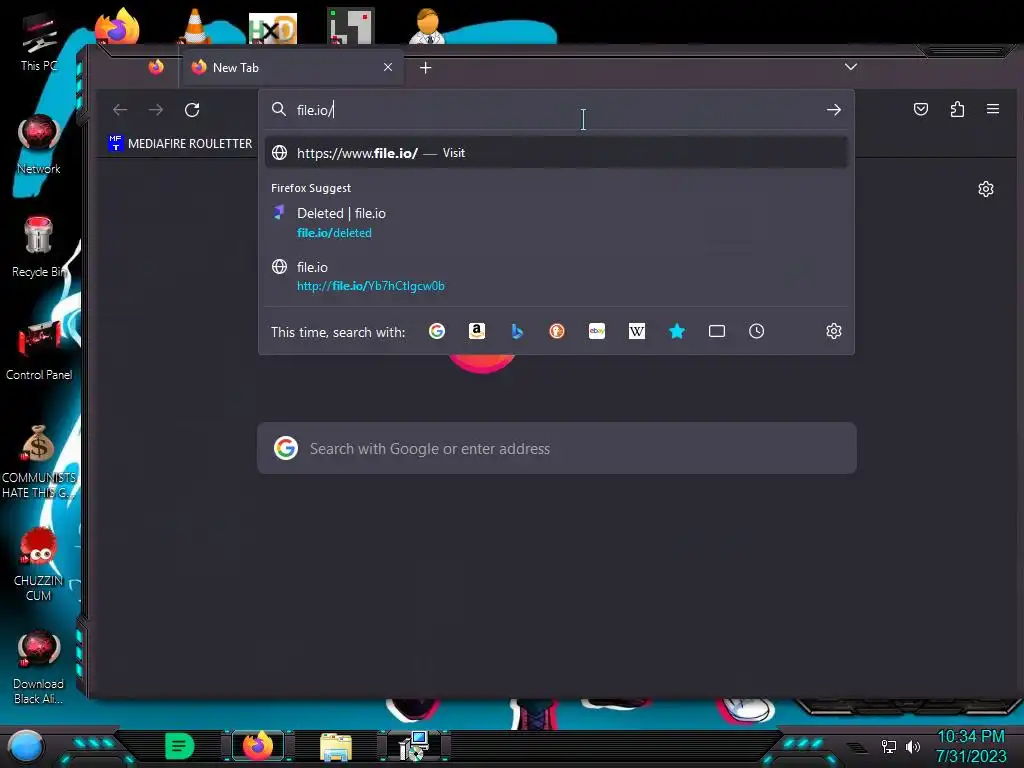Search this time with Bing
The width and height of the screenshot is (1024, 768).
click(x=517, y=331)
